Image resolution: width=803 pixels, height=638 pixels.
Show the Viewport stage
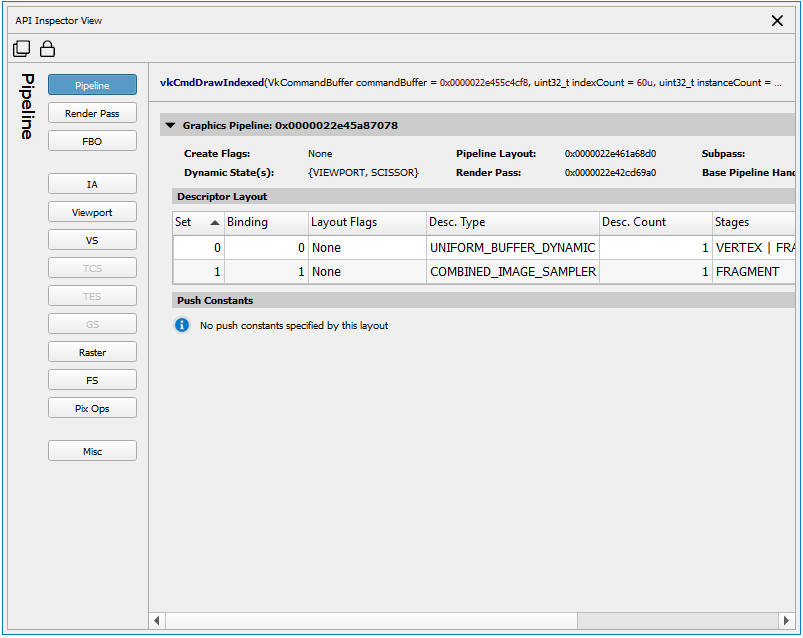(x=92, y=213)
